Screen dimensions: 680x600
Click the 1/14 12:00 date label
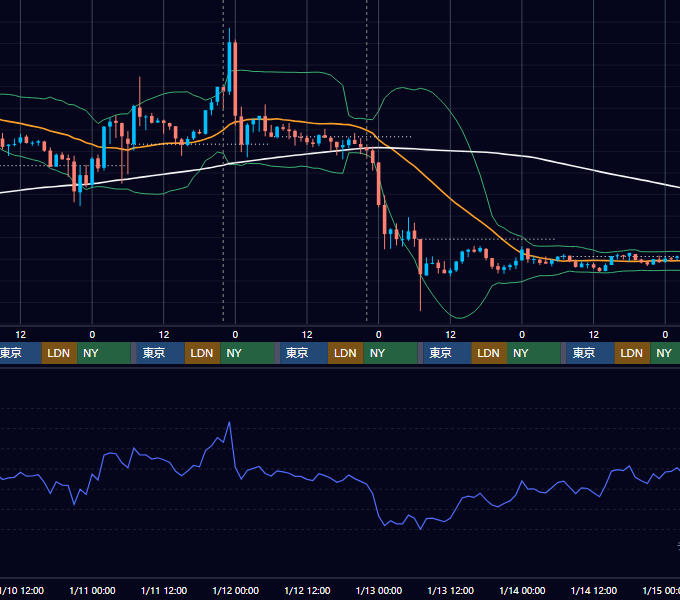point(594,590)
